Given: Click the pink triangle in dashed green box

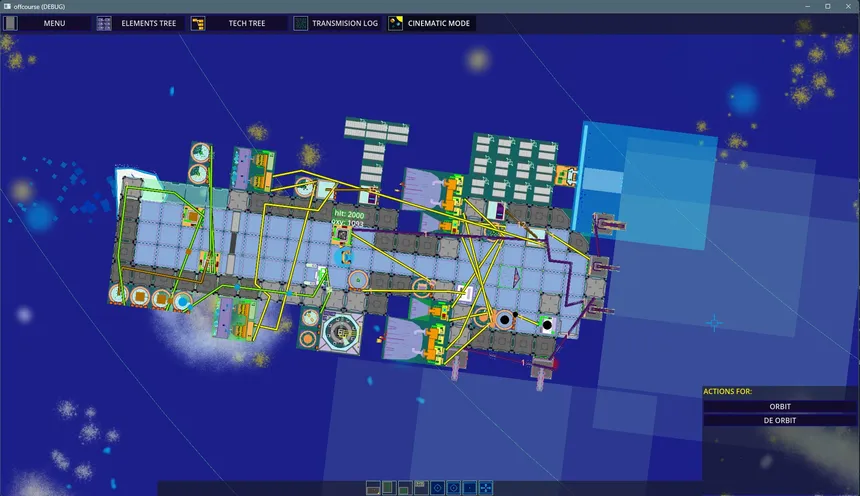Looking at the screenshot, I should 516,278.
